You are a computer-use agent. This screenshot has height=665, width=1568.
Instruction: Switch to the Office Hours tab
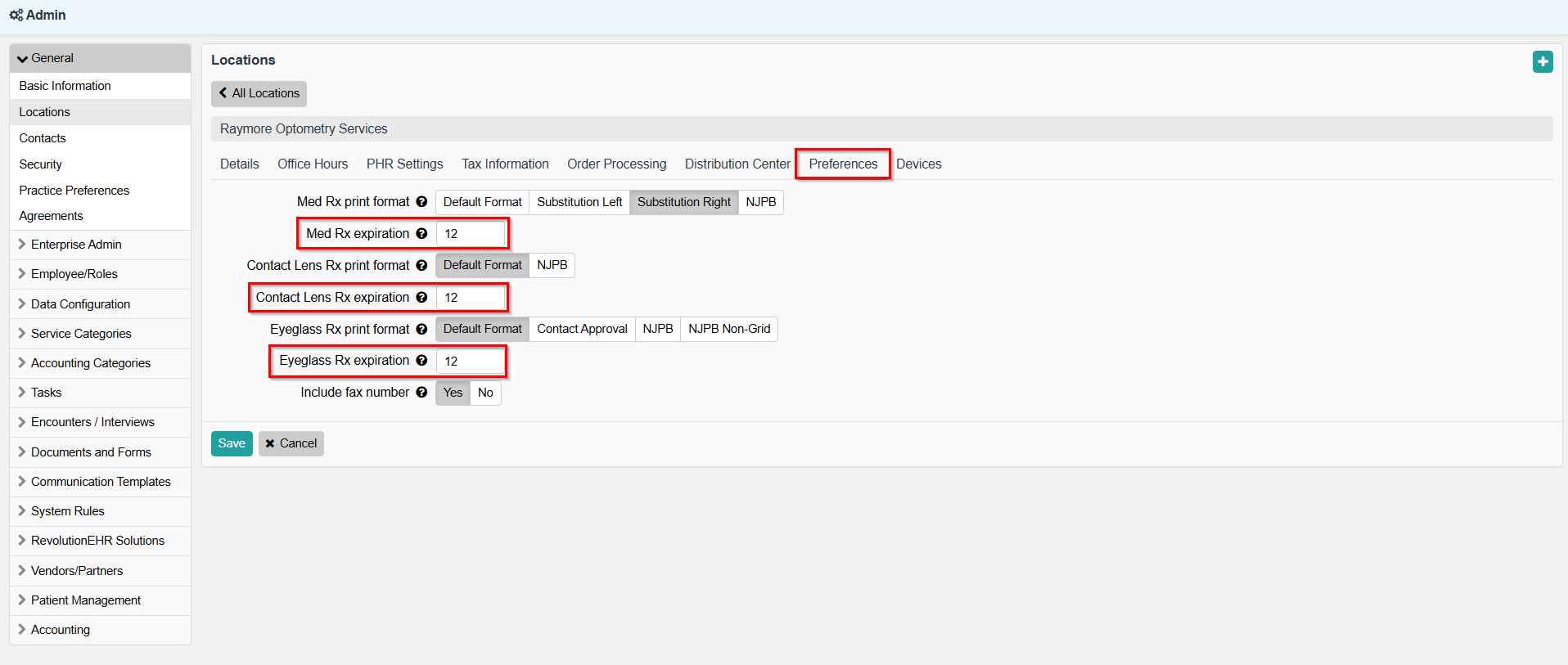(313, 164)
